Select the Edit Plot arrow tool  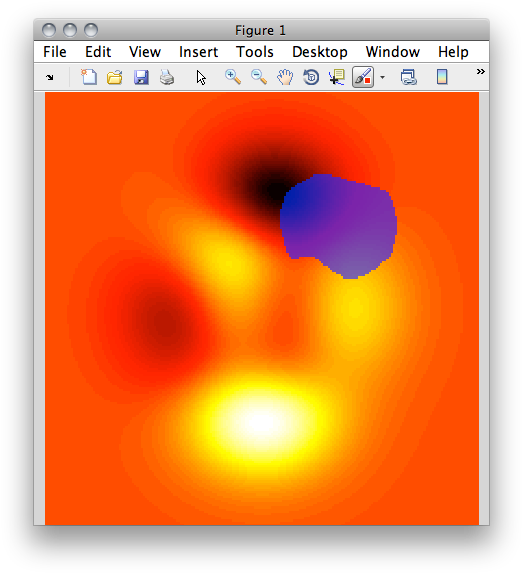[201, 78]
